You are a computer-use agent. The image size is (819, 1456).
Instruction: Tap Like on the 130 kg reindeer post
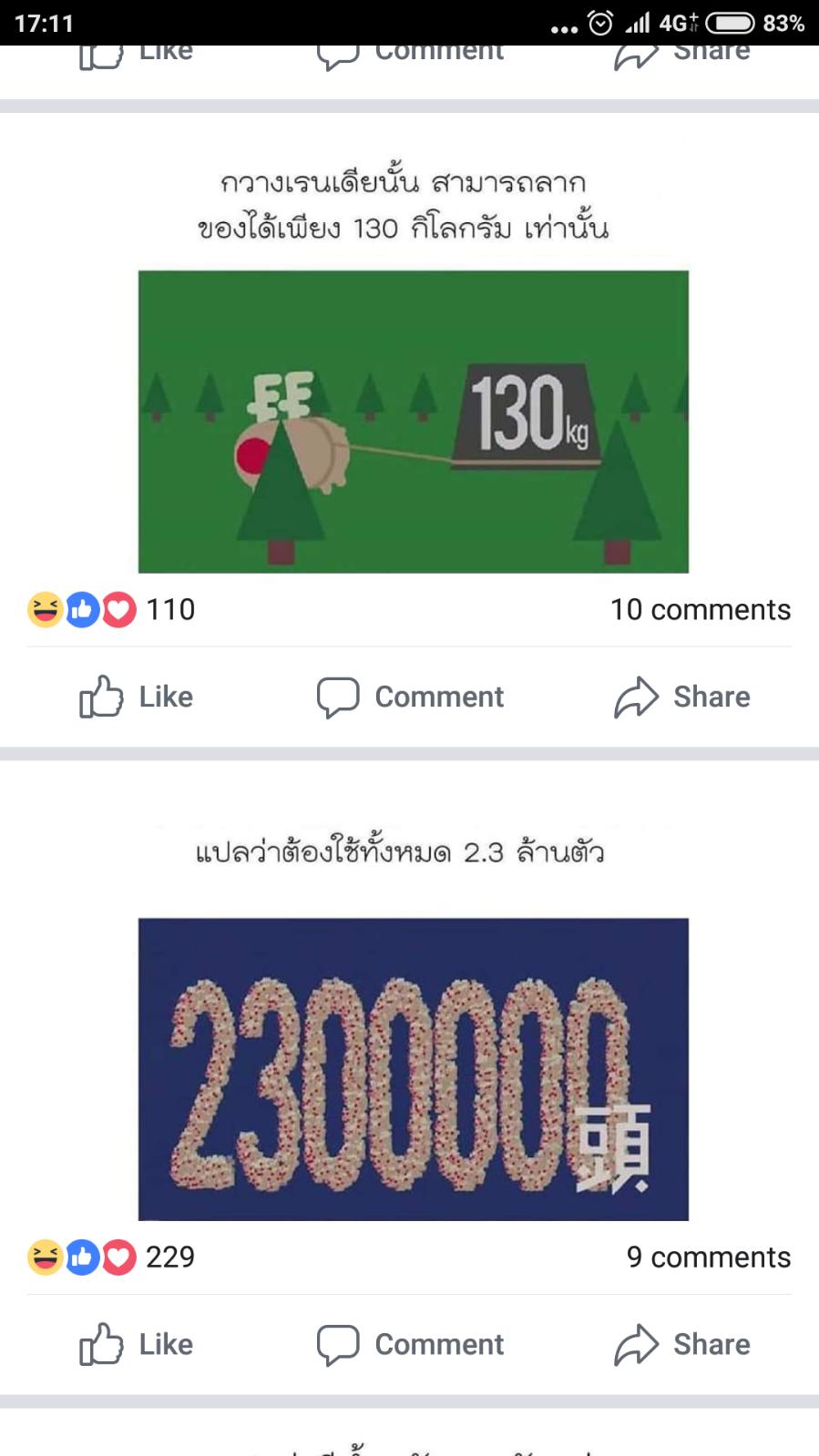tap(137, 697)
